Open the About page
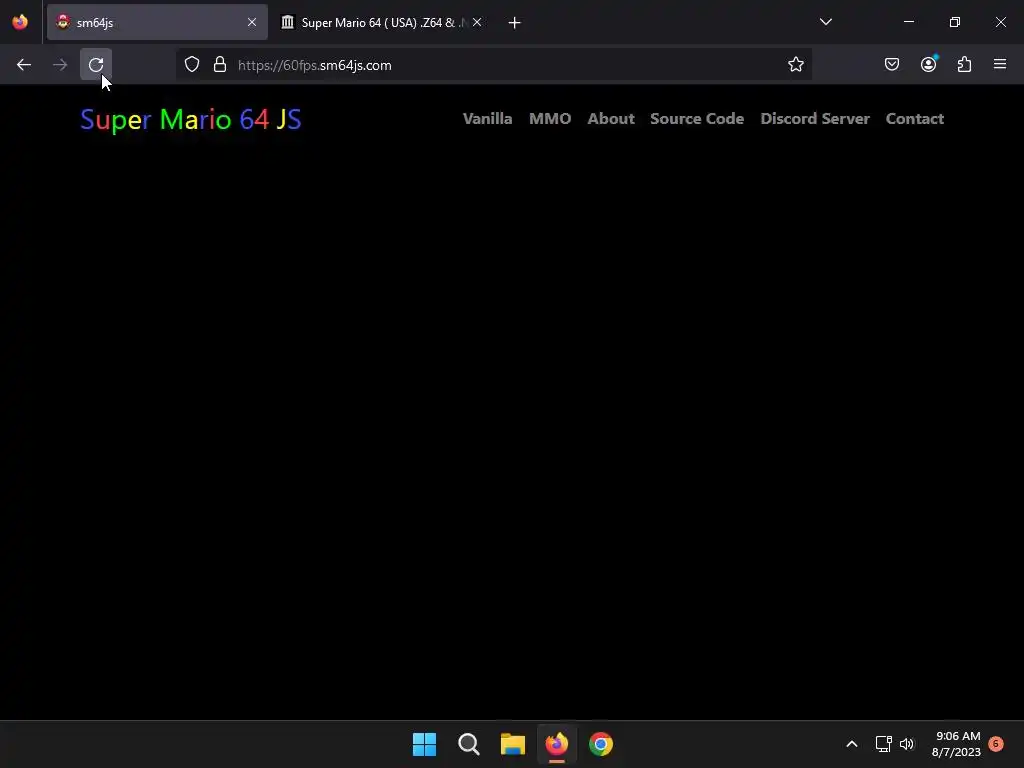 (611, 119)
